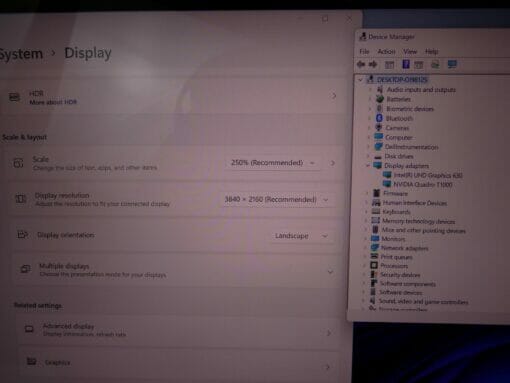Screen dimensions: 510x383
Task: Select Mice and other pointing devices
Action: (423, 230)
